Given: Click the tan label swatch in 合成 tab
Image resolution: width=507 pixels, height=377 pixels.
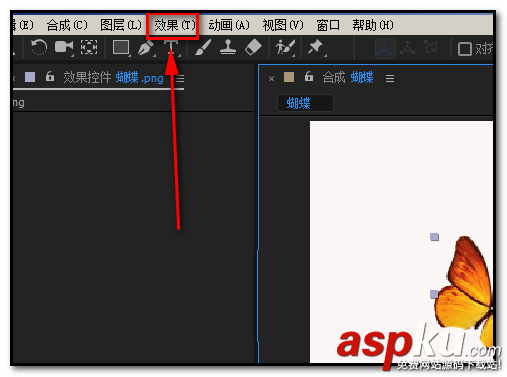Looking at the screenshot, I should click(x=289, y=77).
